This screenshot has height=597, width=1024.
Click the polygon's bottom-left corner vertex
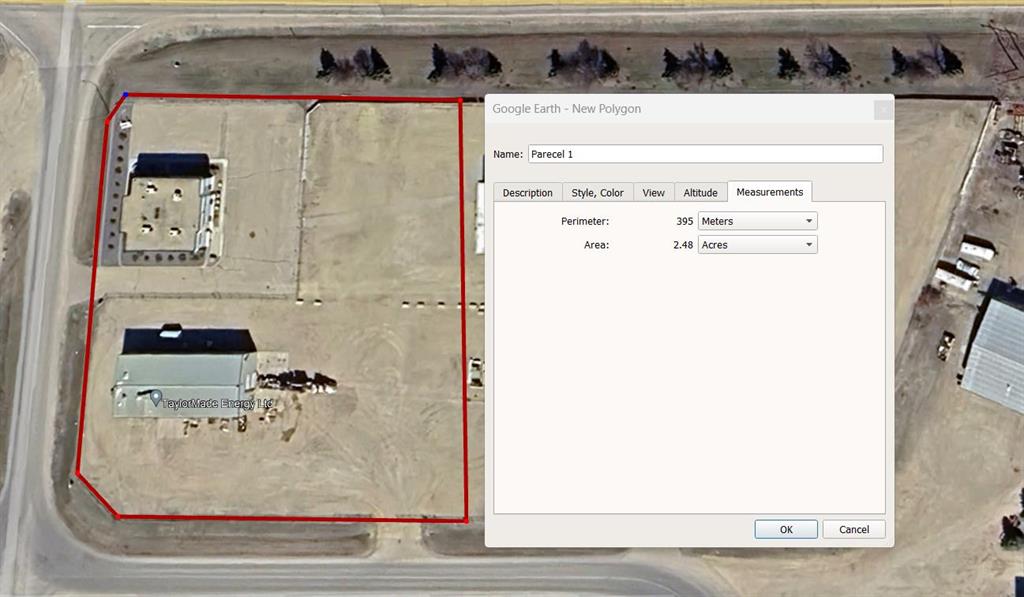click(117, 516)
